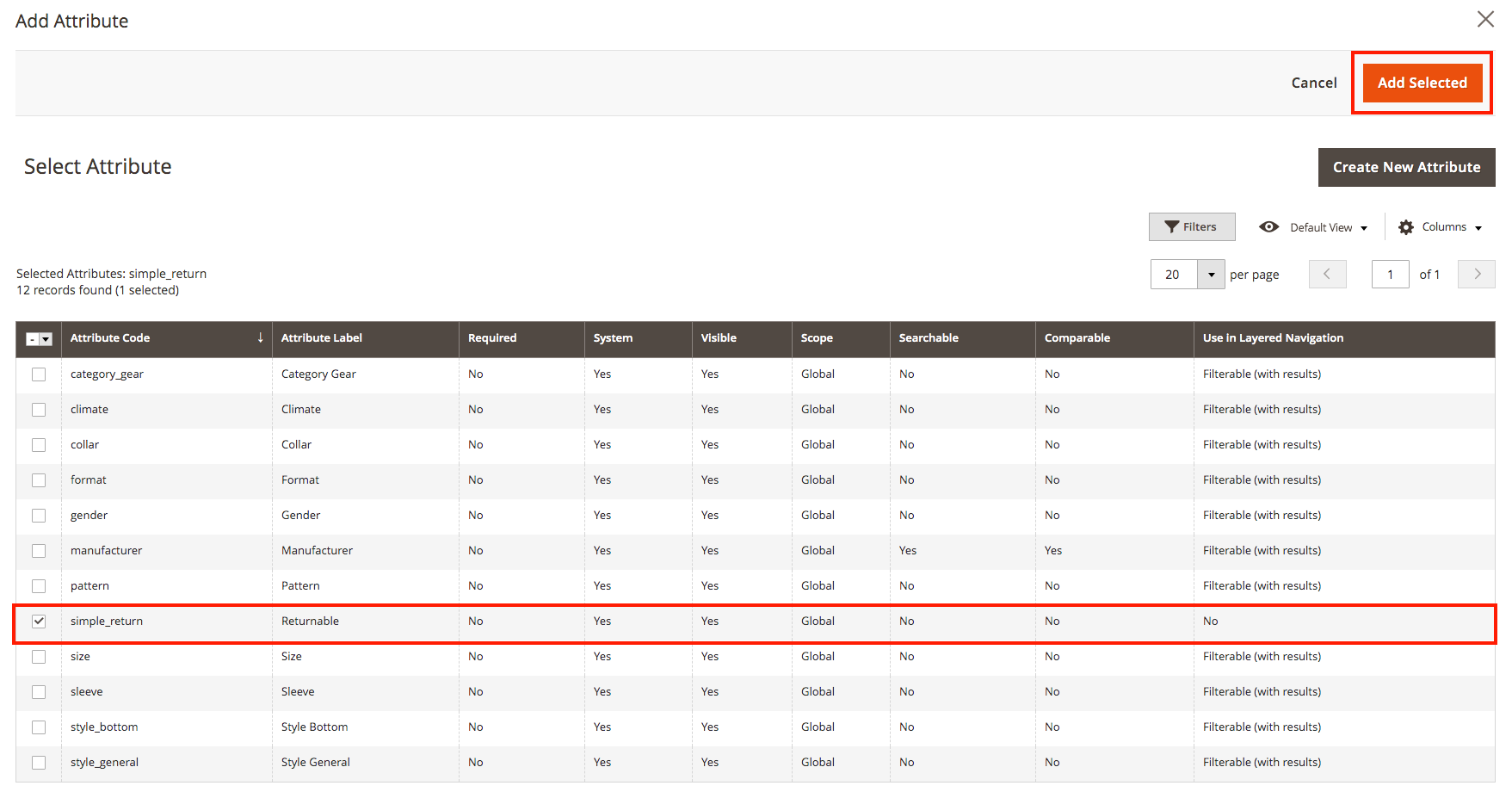Click simple_return row's layered navigation No value
The image size is (1512, 798).
pyautogui.click(x=1210, y=621)
